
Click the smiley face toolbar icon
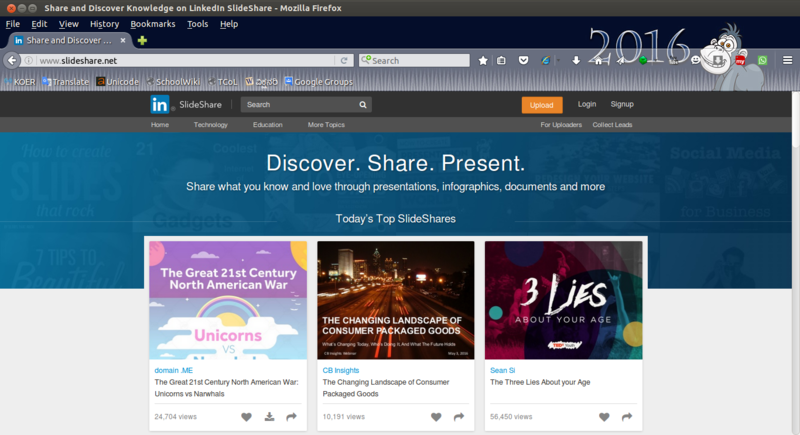[x=695, y=60]
